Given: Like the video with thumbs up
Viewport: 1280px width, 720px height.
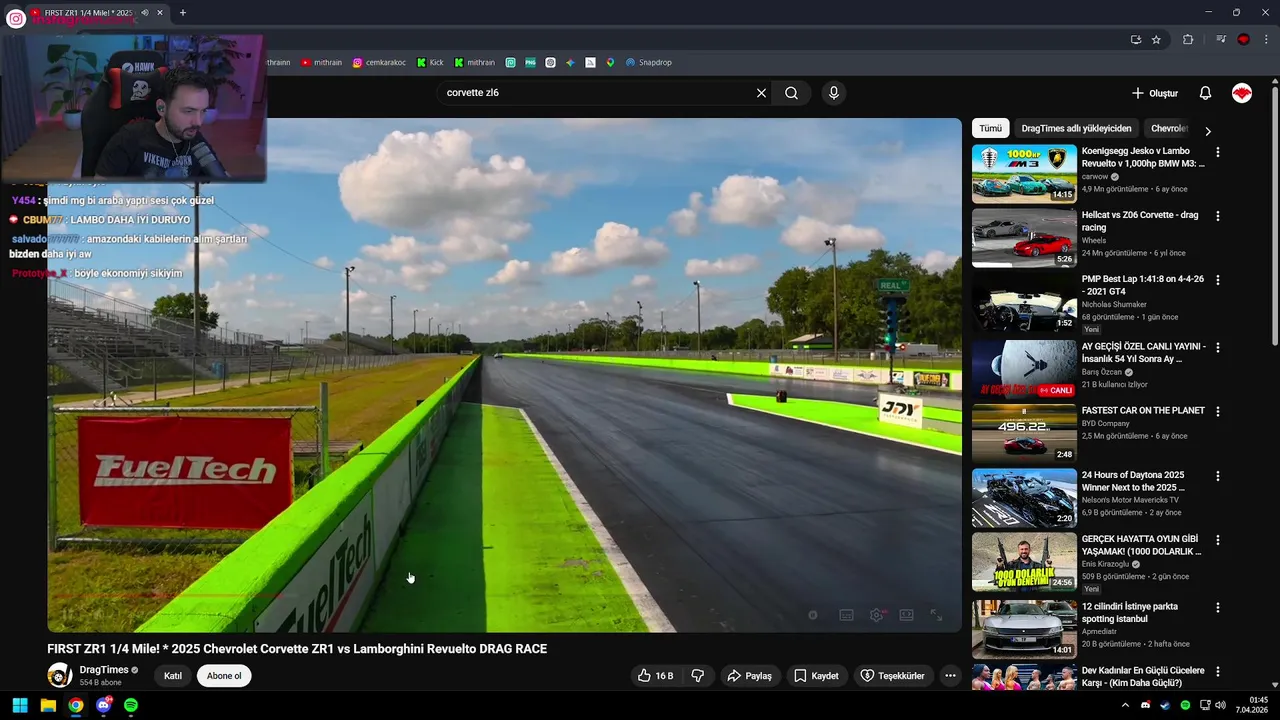Looking at the screenshot, I should (656, 676).
